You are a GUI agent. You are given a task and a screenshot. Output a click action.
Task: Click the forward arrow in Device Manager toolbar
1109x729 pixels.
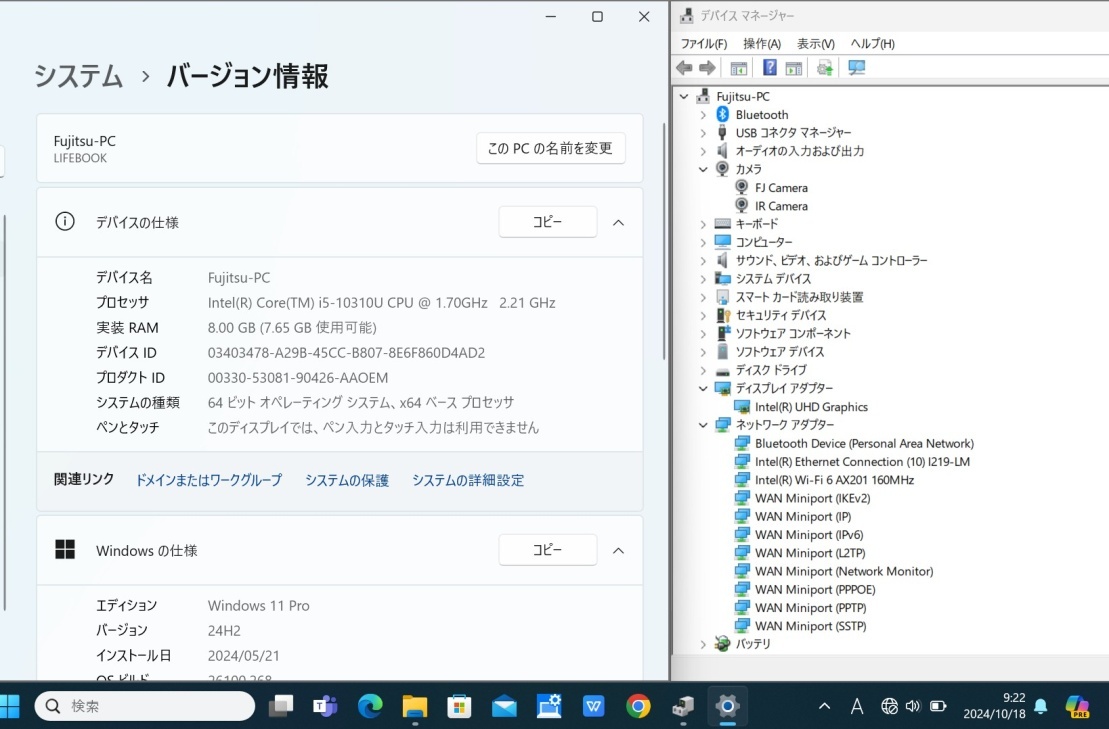(x=707, y=68)
